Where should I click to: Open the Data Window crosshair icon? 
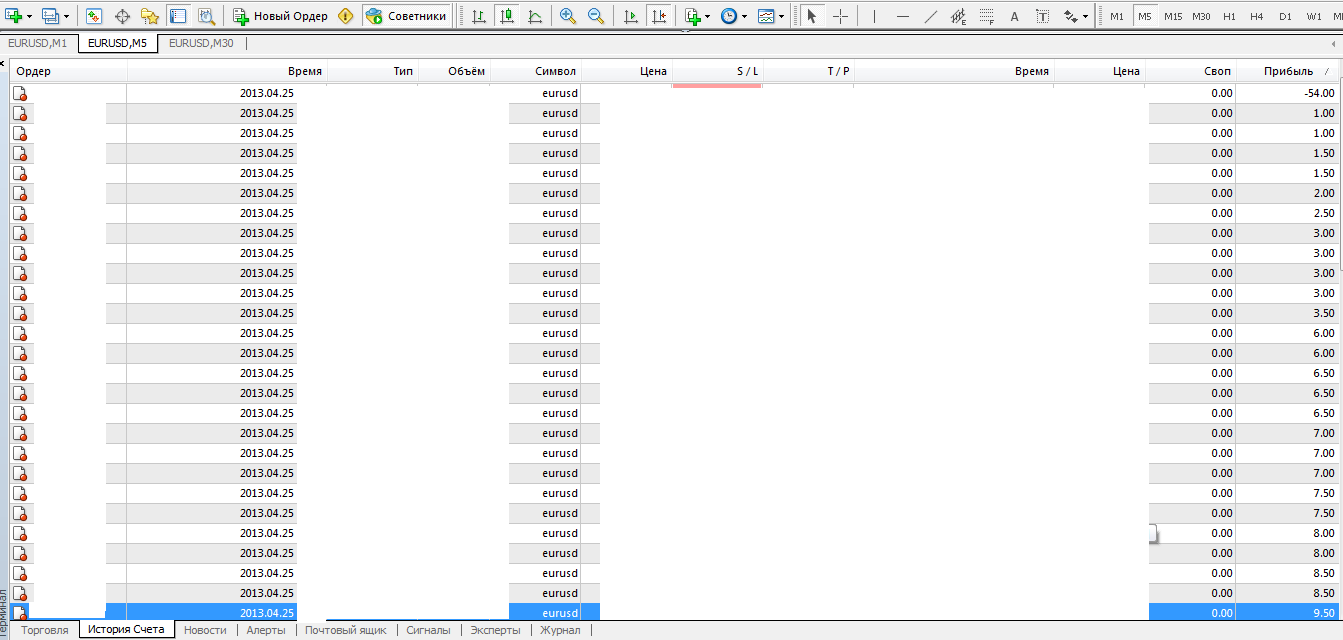point(123,16)
